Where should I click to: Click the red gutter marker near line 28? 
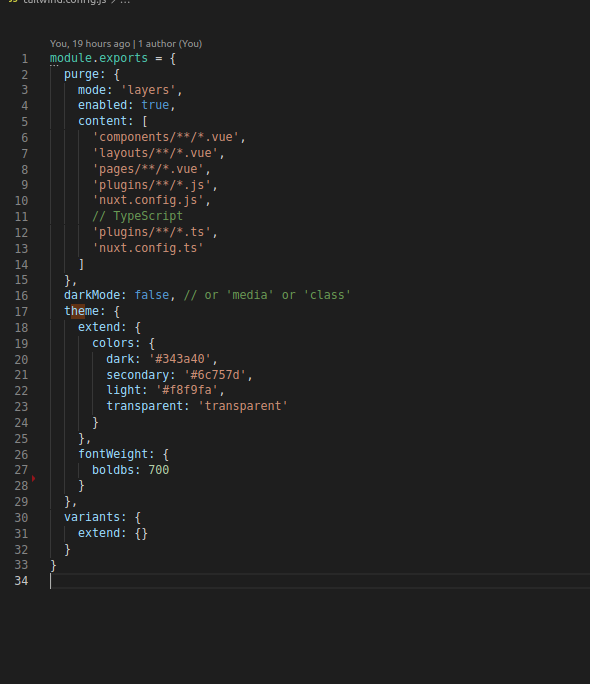coord(34,479)
